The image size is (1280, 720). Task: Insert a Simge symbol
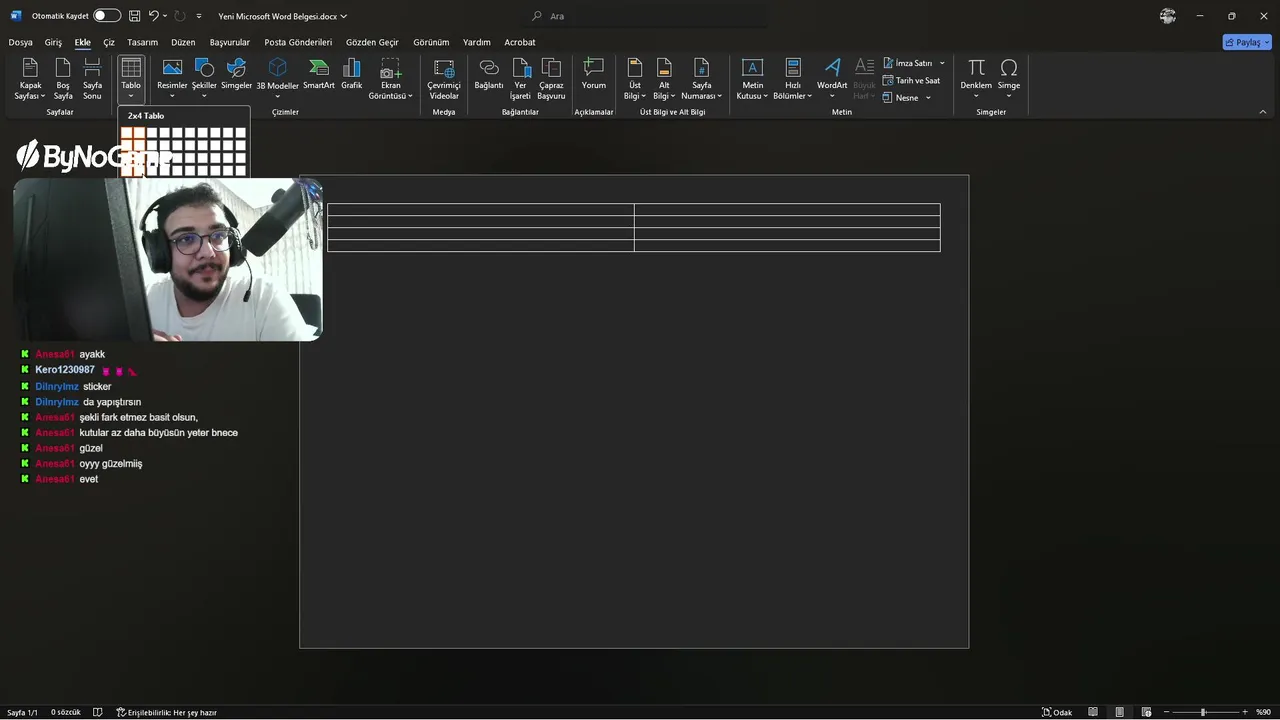click(x=1009, y=80)
